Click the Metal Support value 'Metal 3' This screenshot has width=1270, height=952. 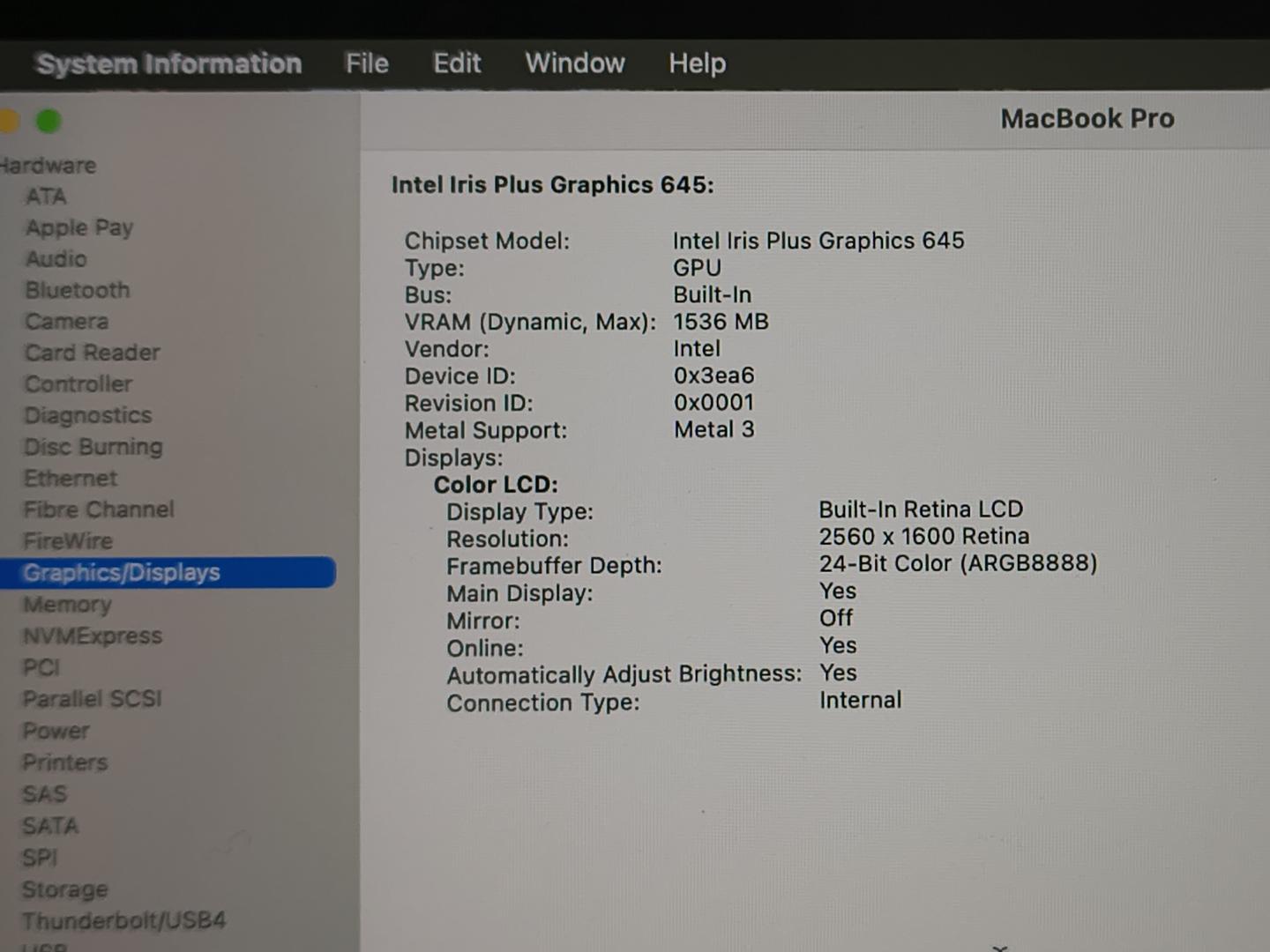tap(714, 430)
